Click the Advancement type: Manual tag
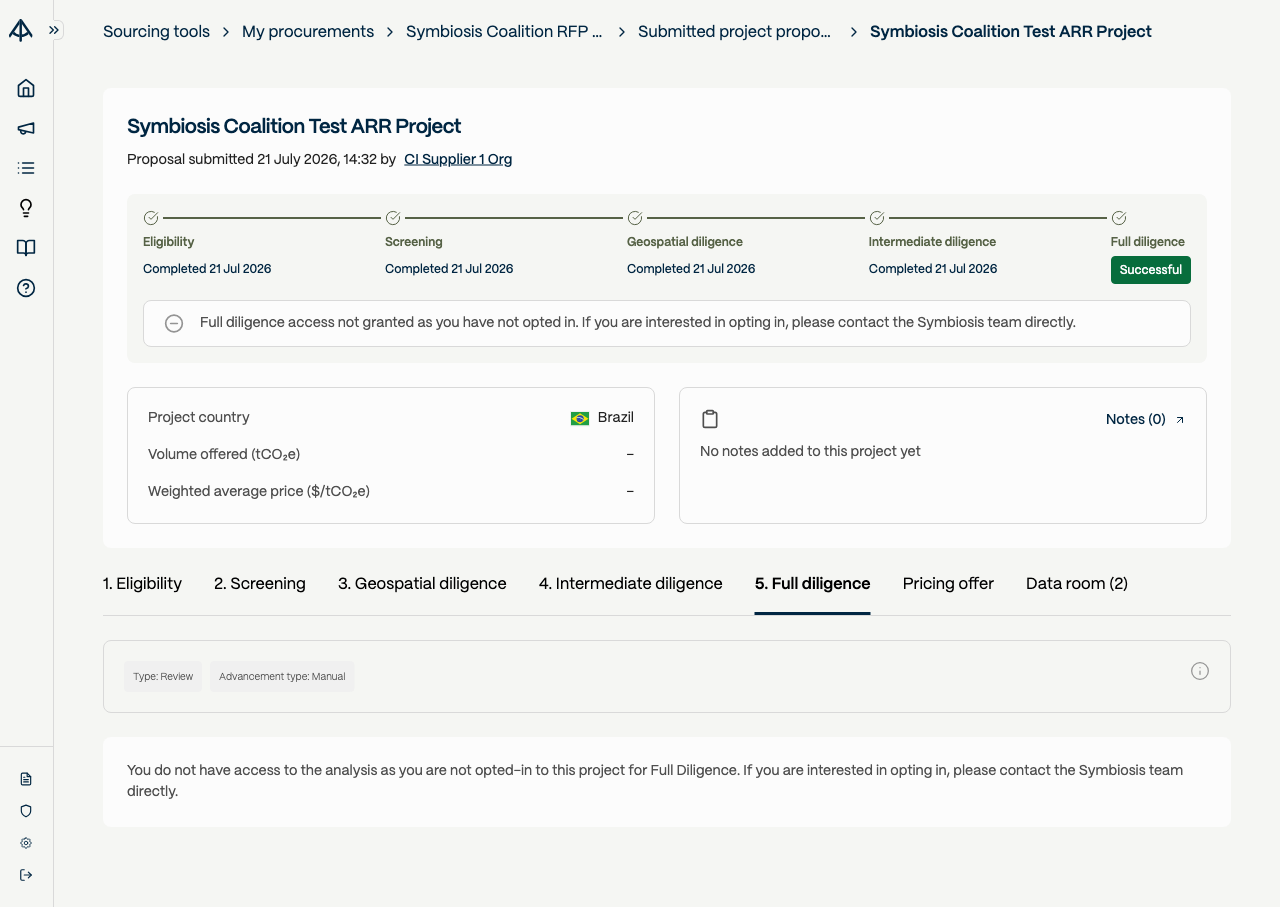The image size is (1280, 907). 282,677
